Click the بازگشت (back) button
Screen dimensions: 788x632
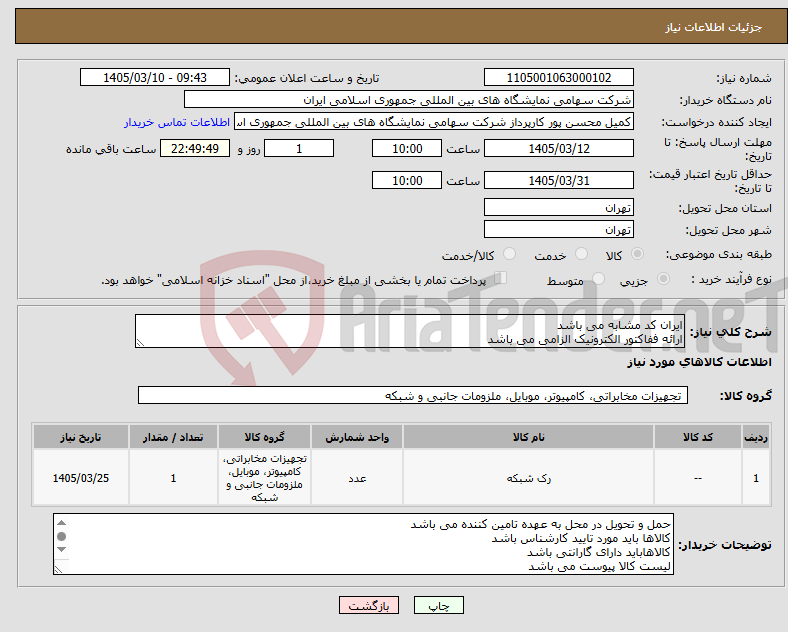tap(369, 605)
